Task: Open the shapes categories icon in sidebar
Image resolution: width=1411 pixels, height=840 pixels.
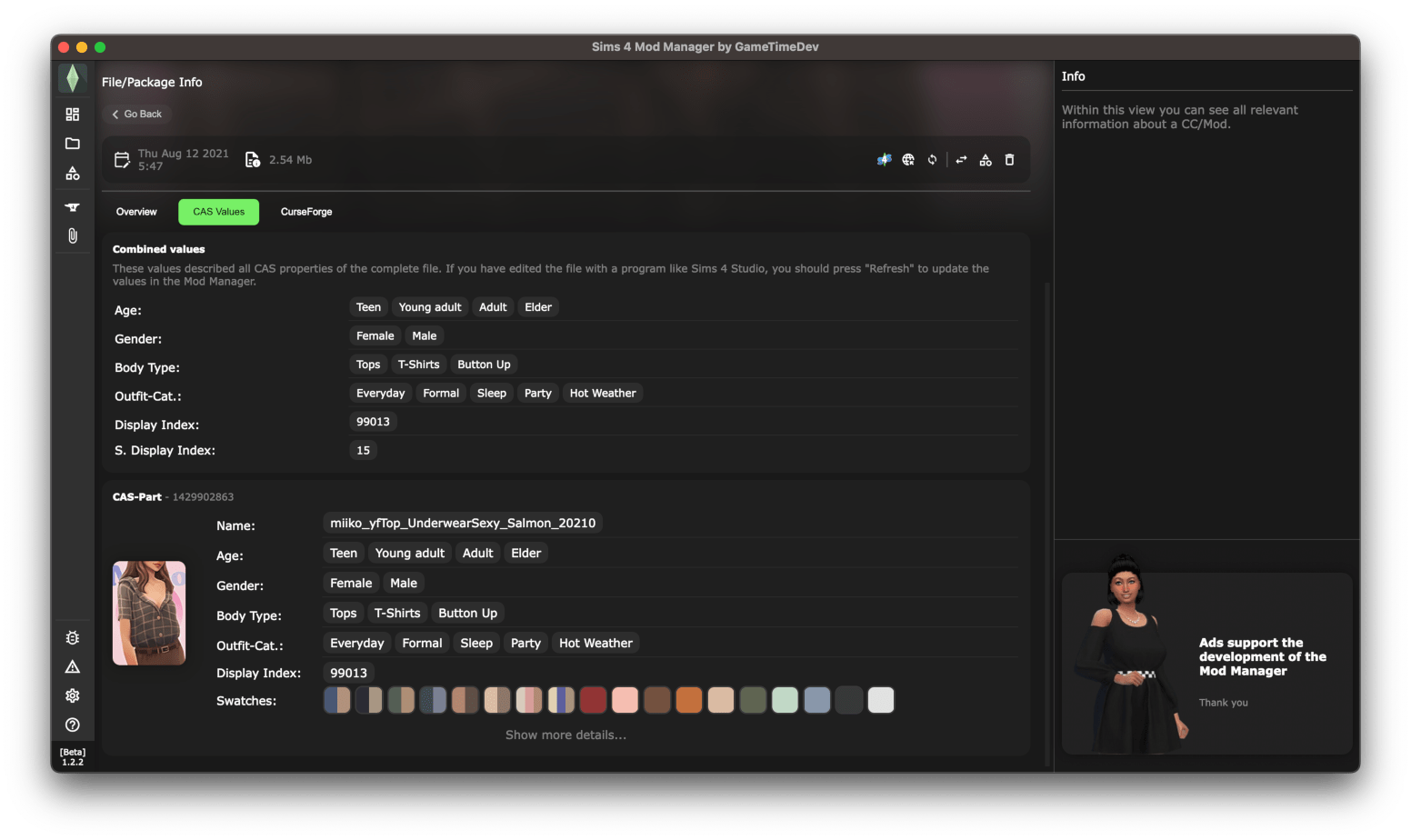Action: tap(73, 173)
